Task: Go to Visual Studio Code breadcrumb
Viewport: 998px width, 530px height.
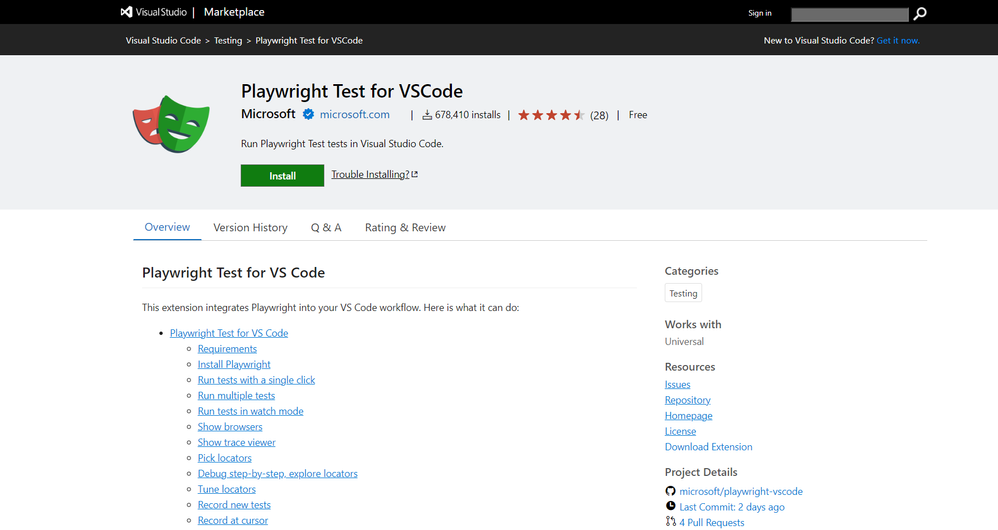Action: [x=163, y=40]
